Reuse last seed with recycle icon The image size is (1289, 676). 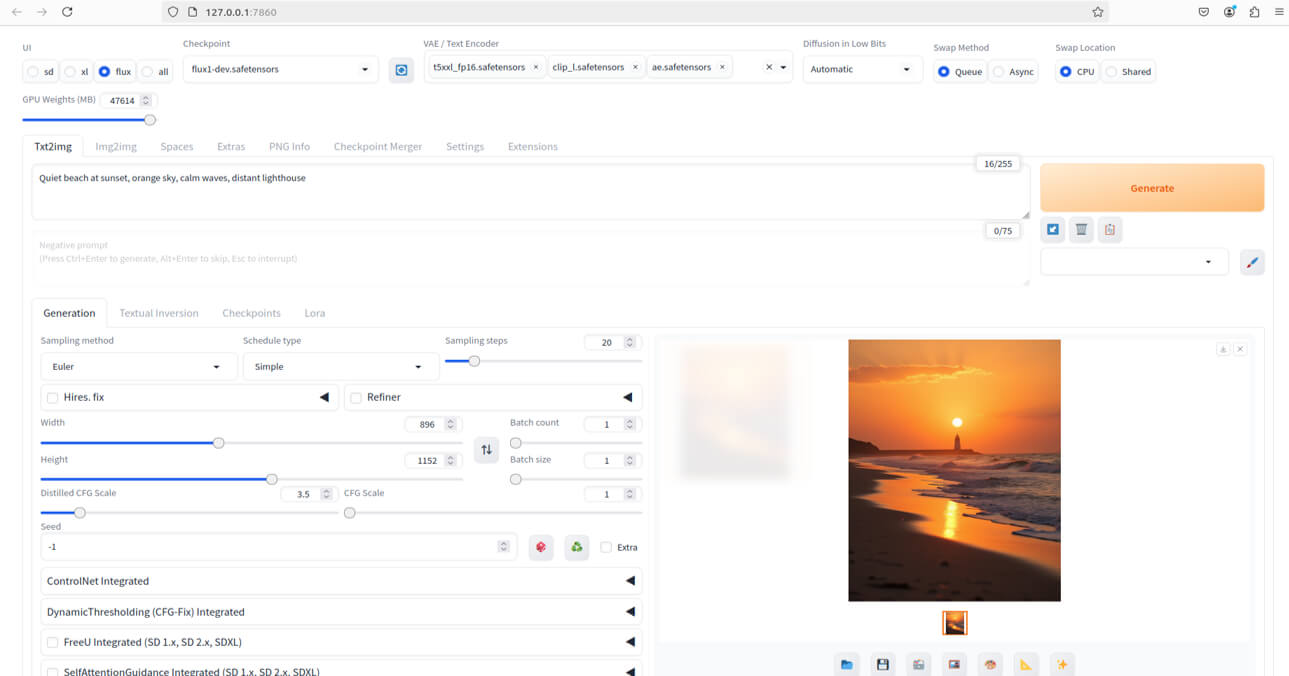[x=576, y=547]
